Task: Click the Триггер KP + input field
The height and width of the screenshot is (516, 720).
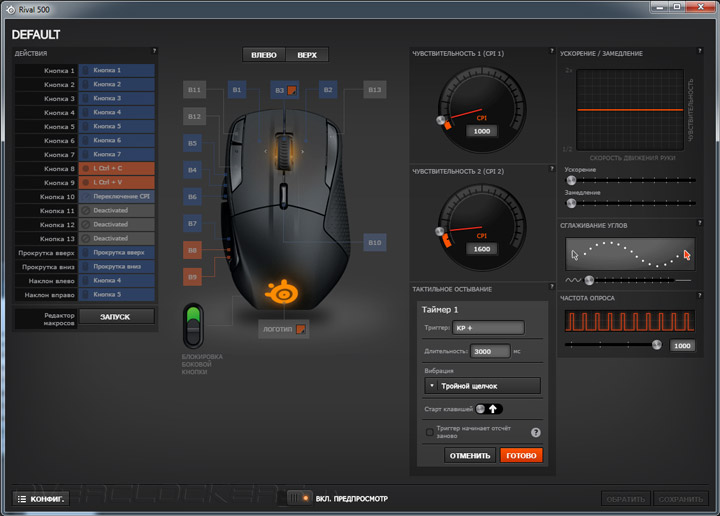Action: click(x=488, y=328)
